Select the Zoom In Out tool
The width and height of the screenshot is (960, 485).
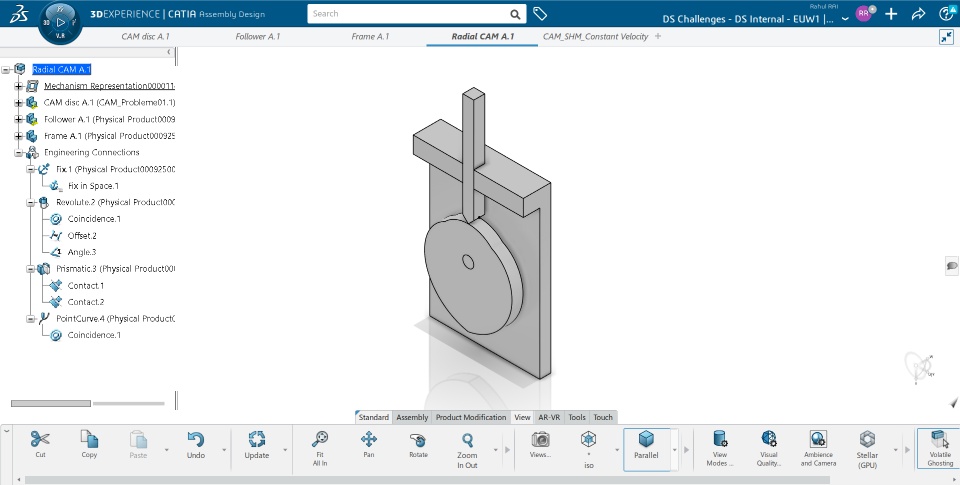point(467,450)
